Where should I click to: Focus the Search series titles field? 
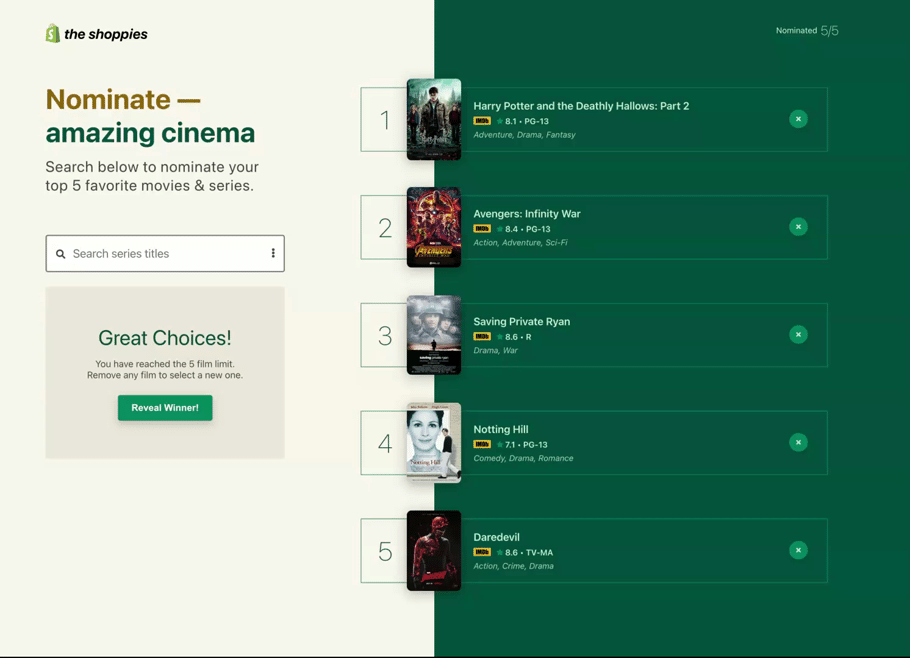click(165, 254)
